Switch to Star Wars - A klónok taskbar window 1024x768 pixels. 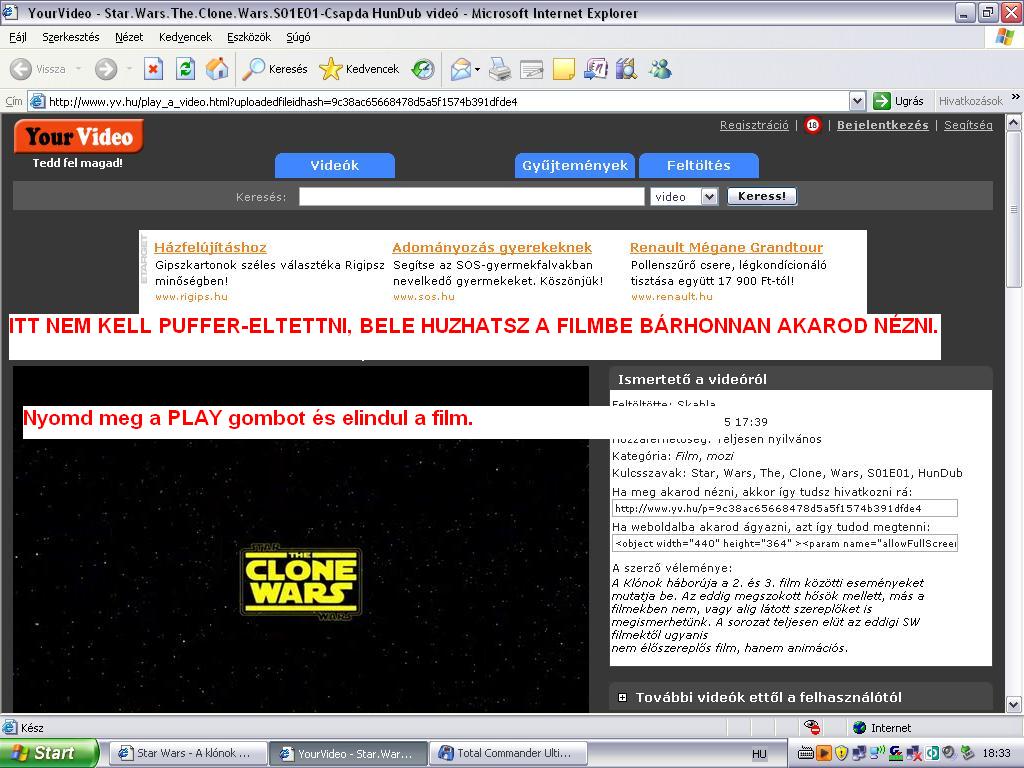coord(188,754)
